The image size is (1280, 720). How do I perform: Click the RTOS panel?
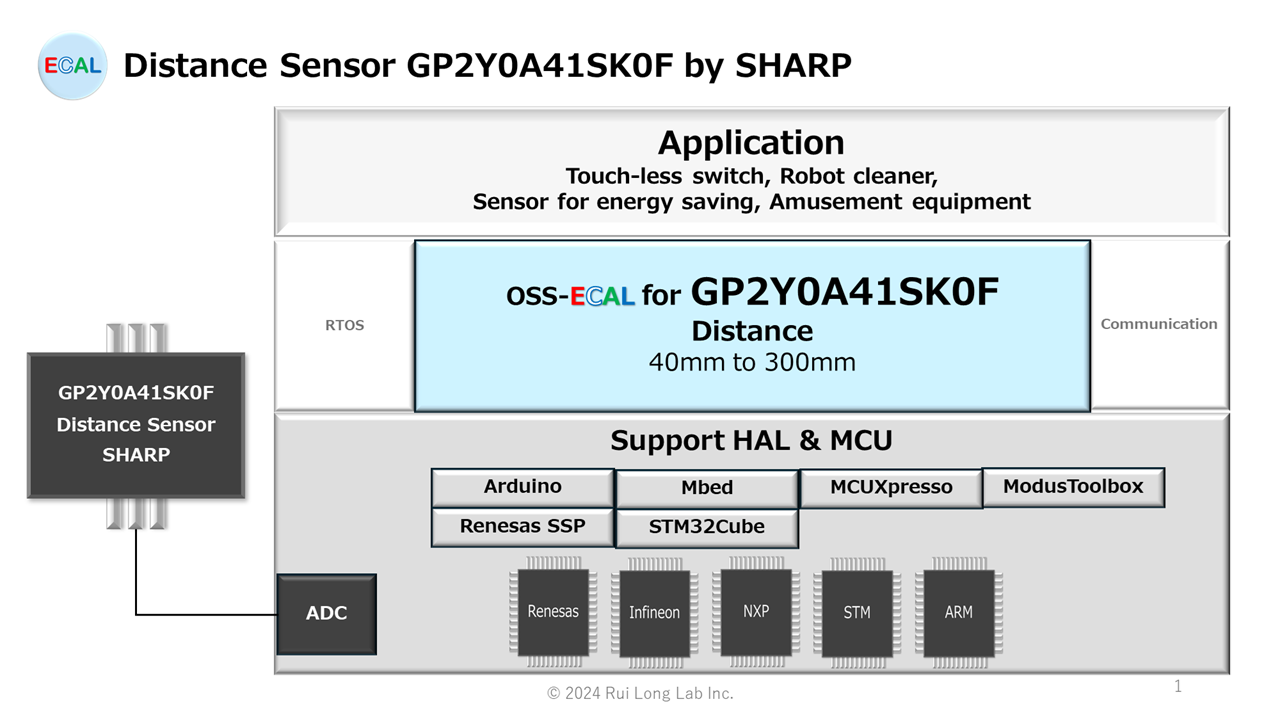[x=344, y=325]
